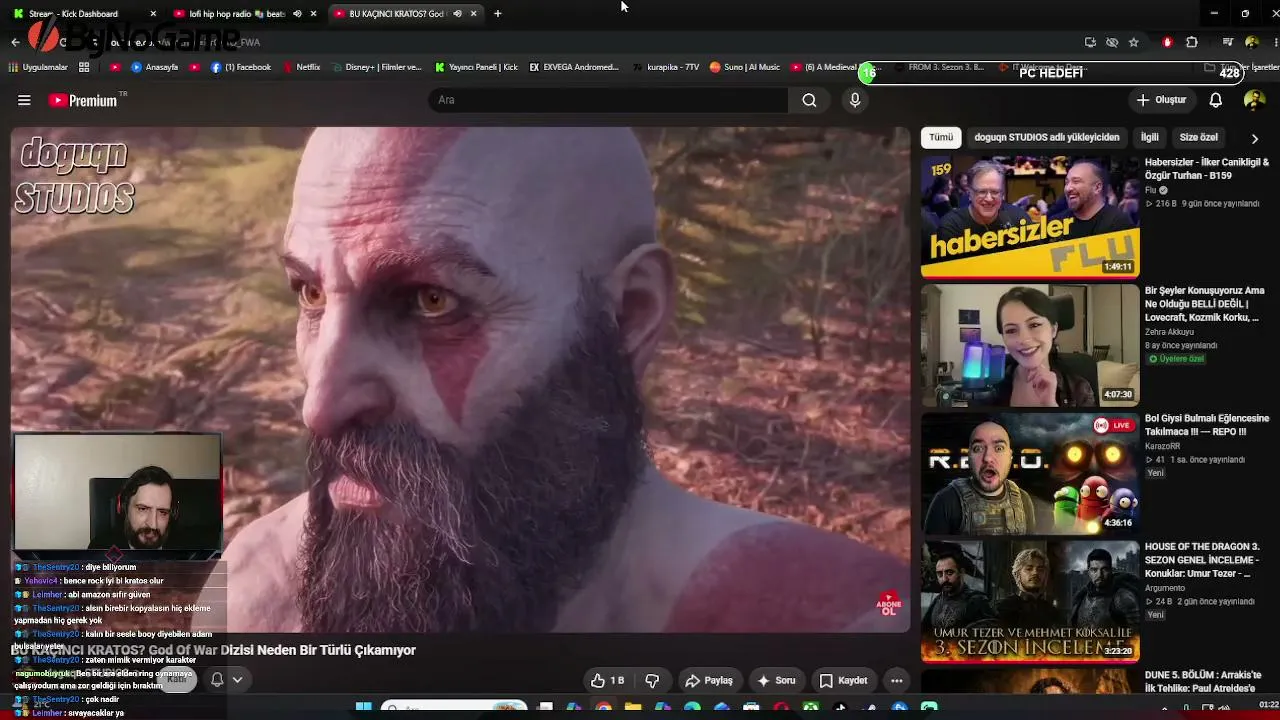This screenshot has width=1280, height=720.
Task: Open more actions menu below video
Action: (897, 681)
